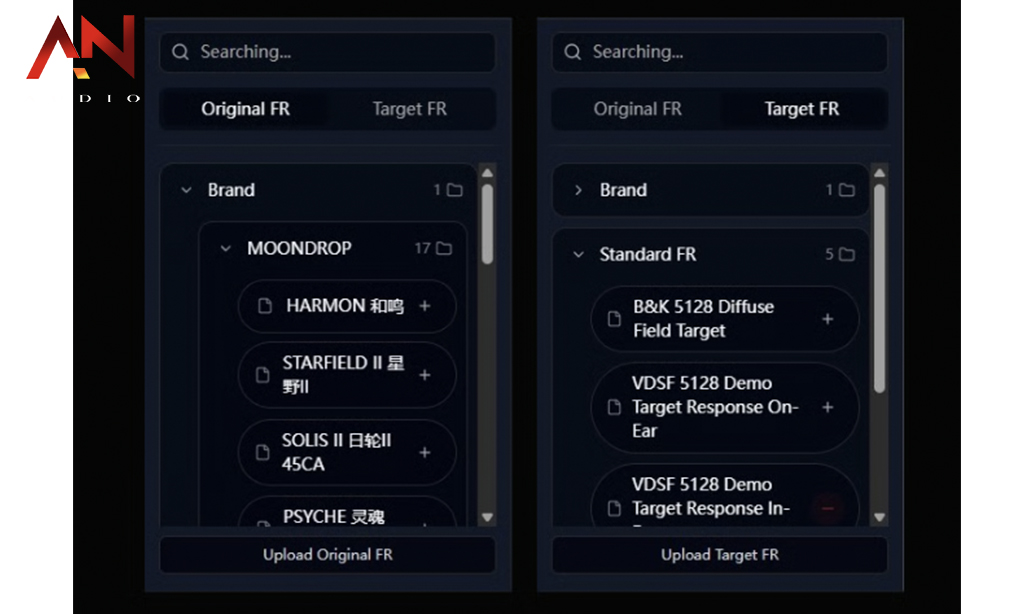Viewport: 1016px width, 614px height.
Task: Add B&K 5128 Diffuse Field Target
Action: click(x=827, y=319)
